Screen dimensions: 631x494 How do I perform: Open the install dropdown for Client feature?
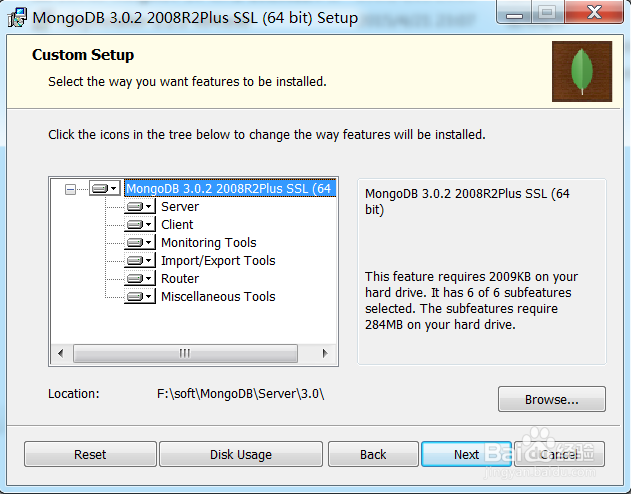click(140, 224)
